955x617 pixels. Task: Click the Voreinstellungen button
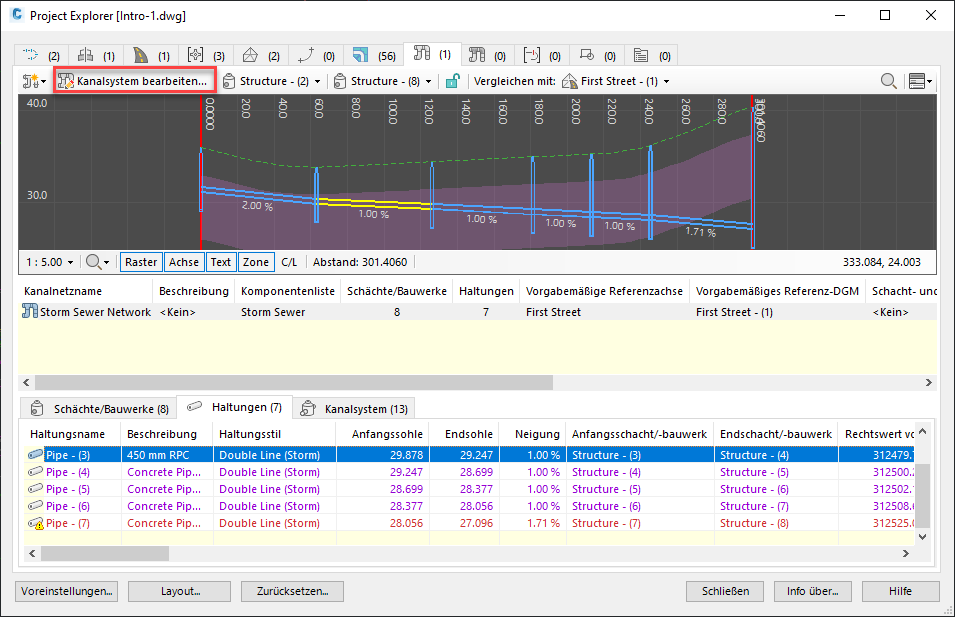coord(65,591)
